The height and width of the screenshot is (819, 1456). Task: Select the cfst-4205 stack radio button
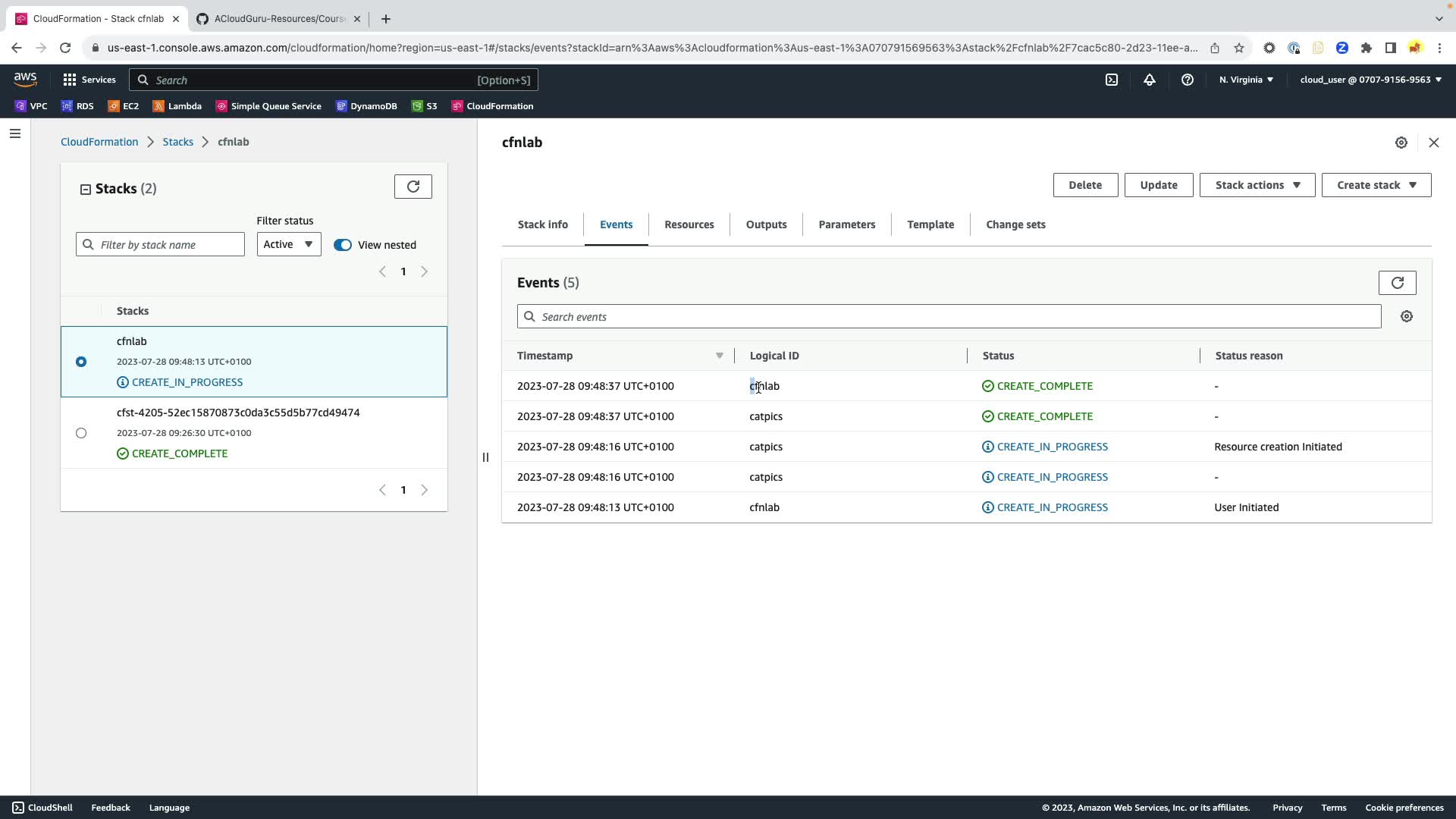[81, 433]
